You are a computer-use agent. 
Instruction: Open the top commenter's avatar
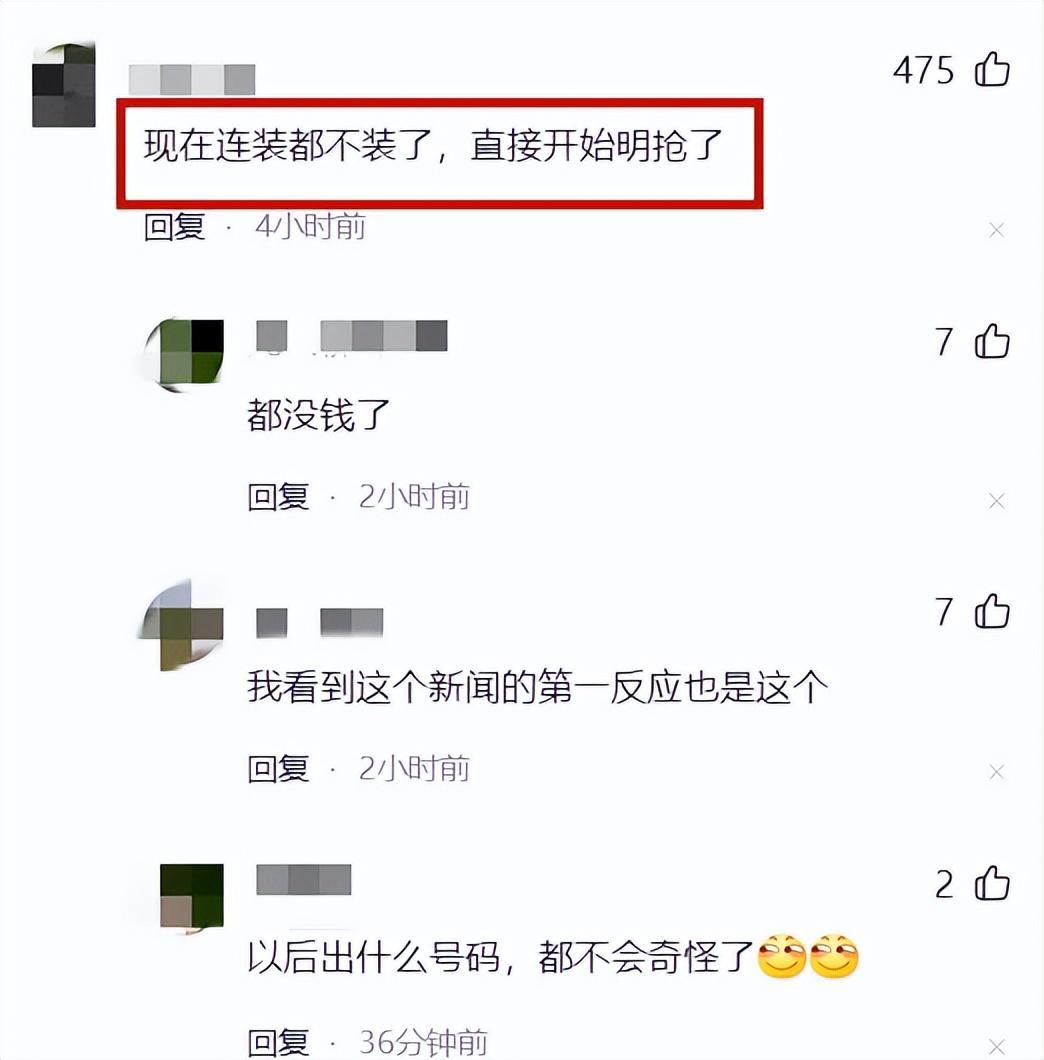tap(64, 85)
